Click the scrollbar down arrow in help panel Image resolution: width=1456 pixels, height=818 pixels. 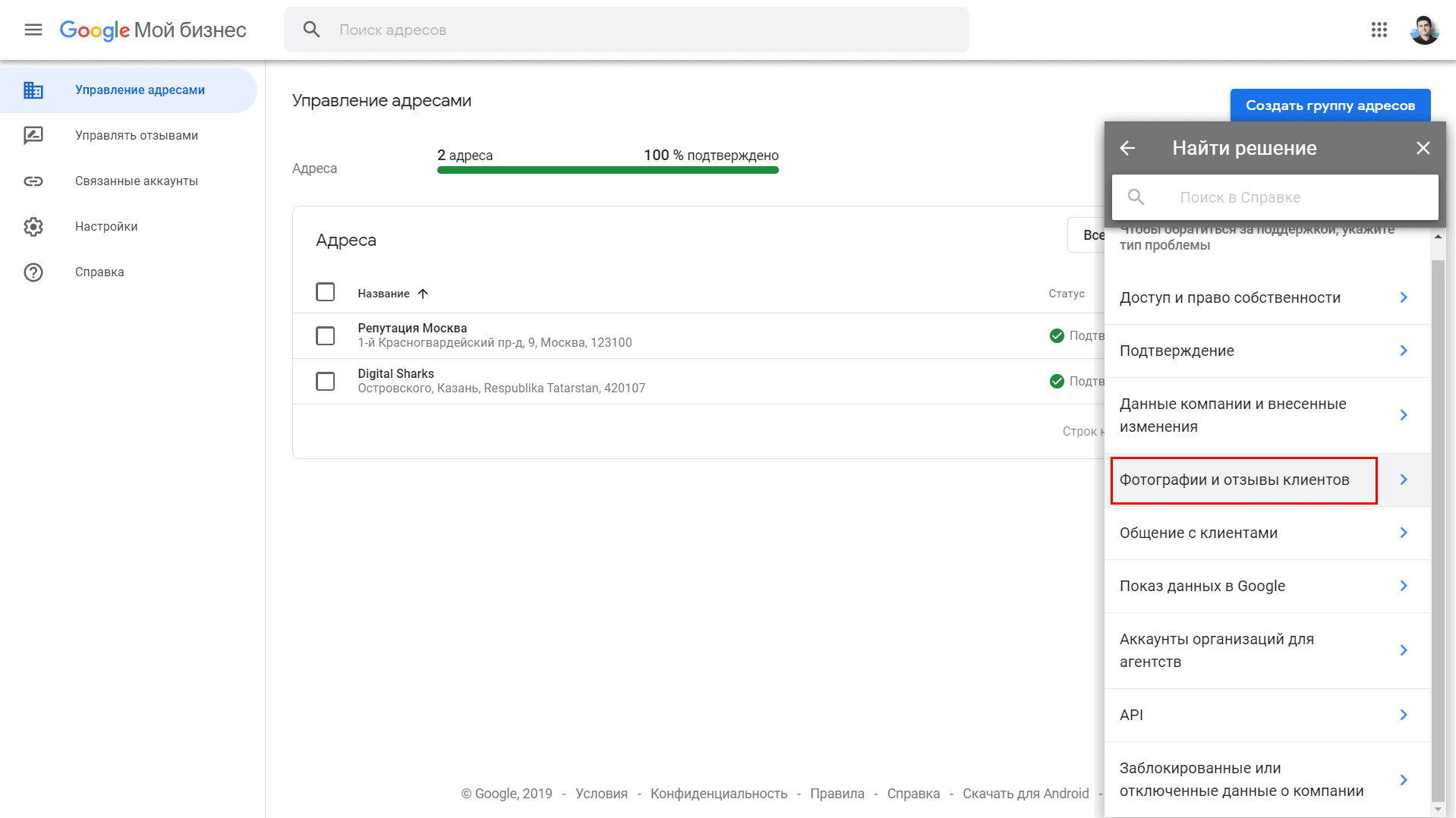pyautogui.click(x=1438, y=809)
